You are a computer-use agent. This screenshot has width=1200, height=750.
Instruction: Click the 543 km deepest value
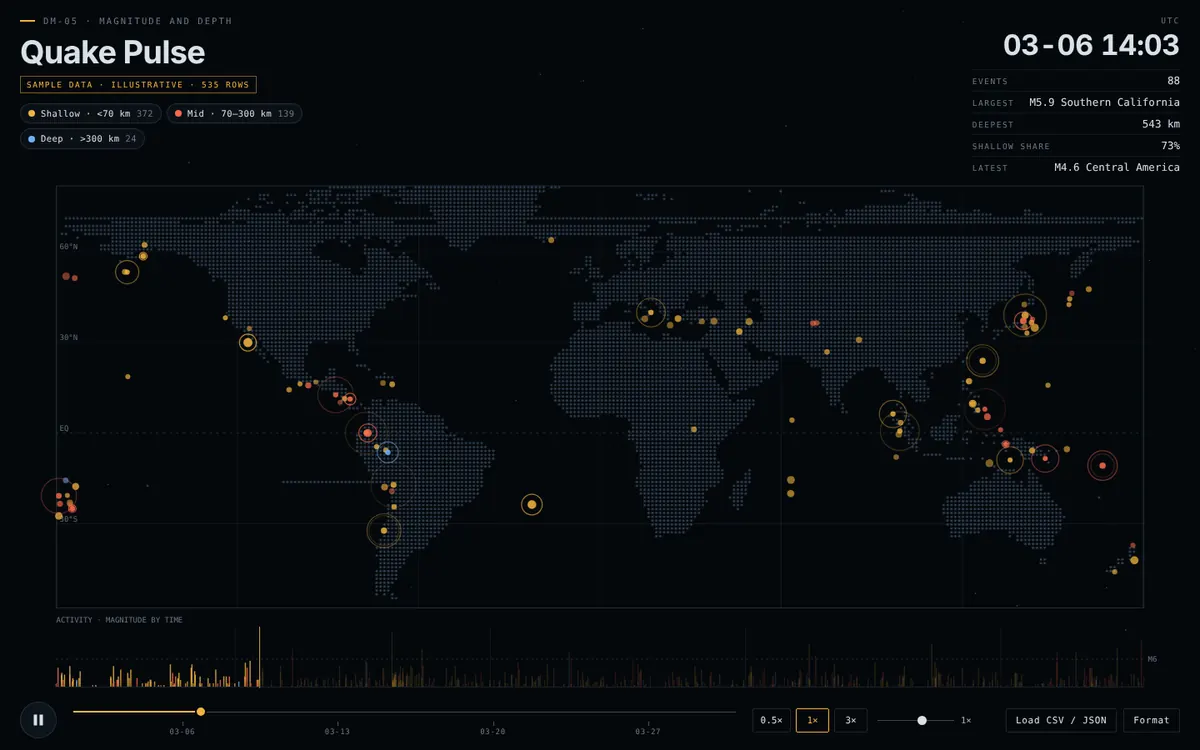(1161, 124)
